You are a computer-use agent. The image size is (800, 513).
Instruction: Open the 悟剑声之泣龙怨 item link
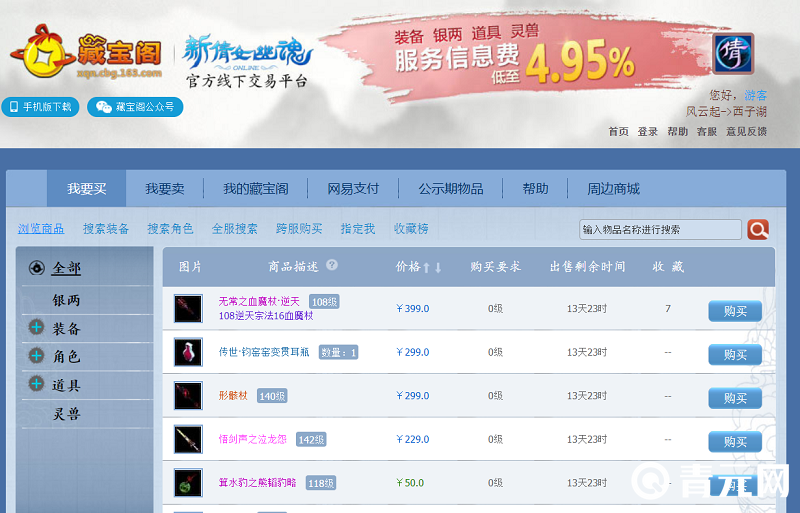(x=253, y=439)
